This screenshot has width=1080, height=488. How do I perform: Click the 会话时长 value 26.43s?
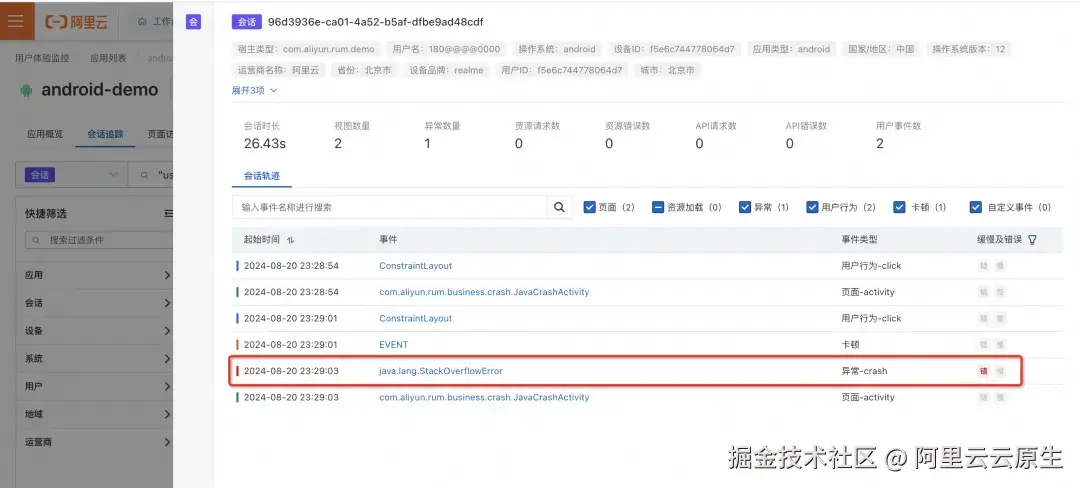tap(264, 143)
